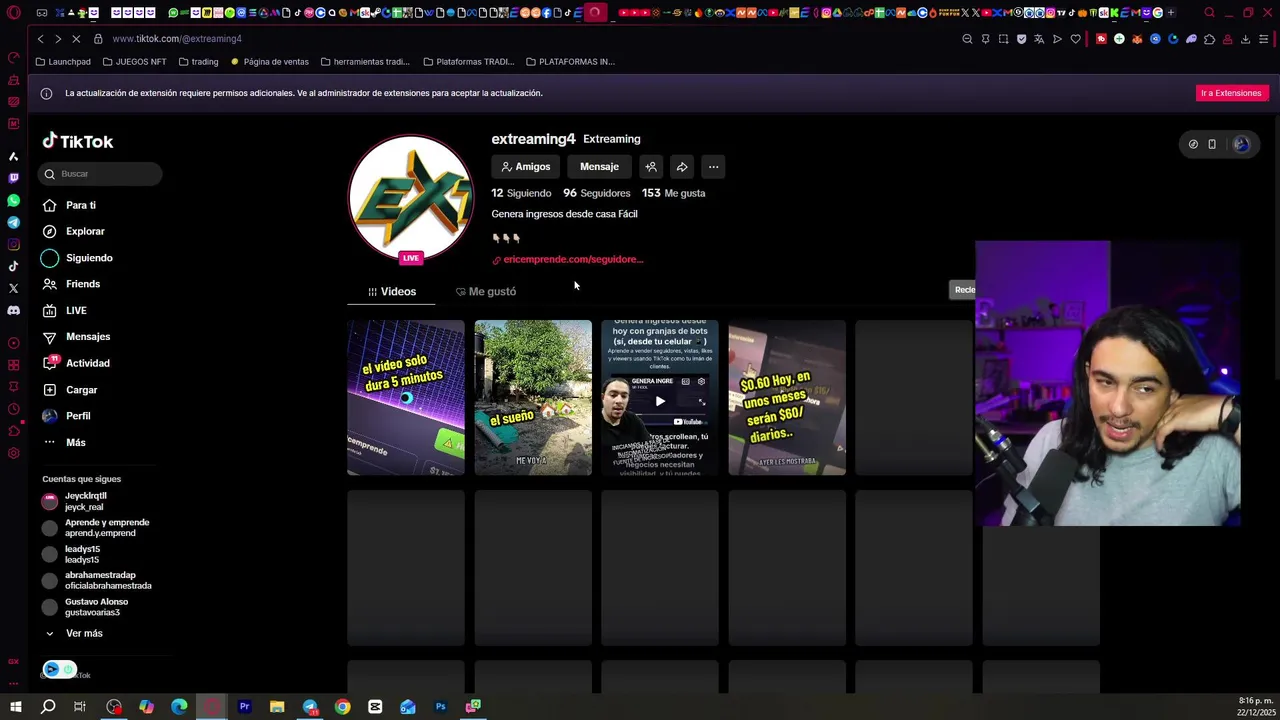Open Jeycklrqtll followed account
This screenshot has width=1280, height=720.
coord(76,501)
